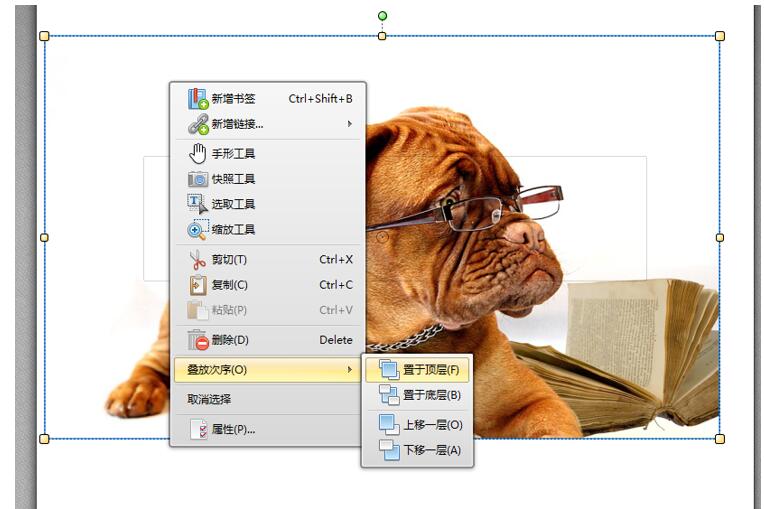This screenshot has height=509, width=764.
Task: Click the copy clipboard icon
Action: [198, 285]
